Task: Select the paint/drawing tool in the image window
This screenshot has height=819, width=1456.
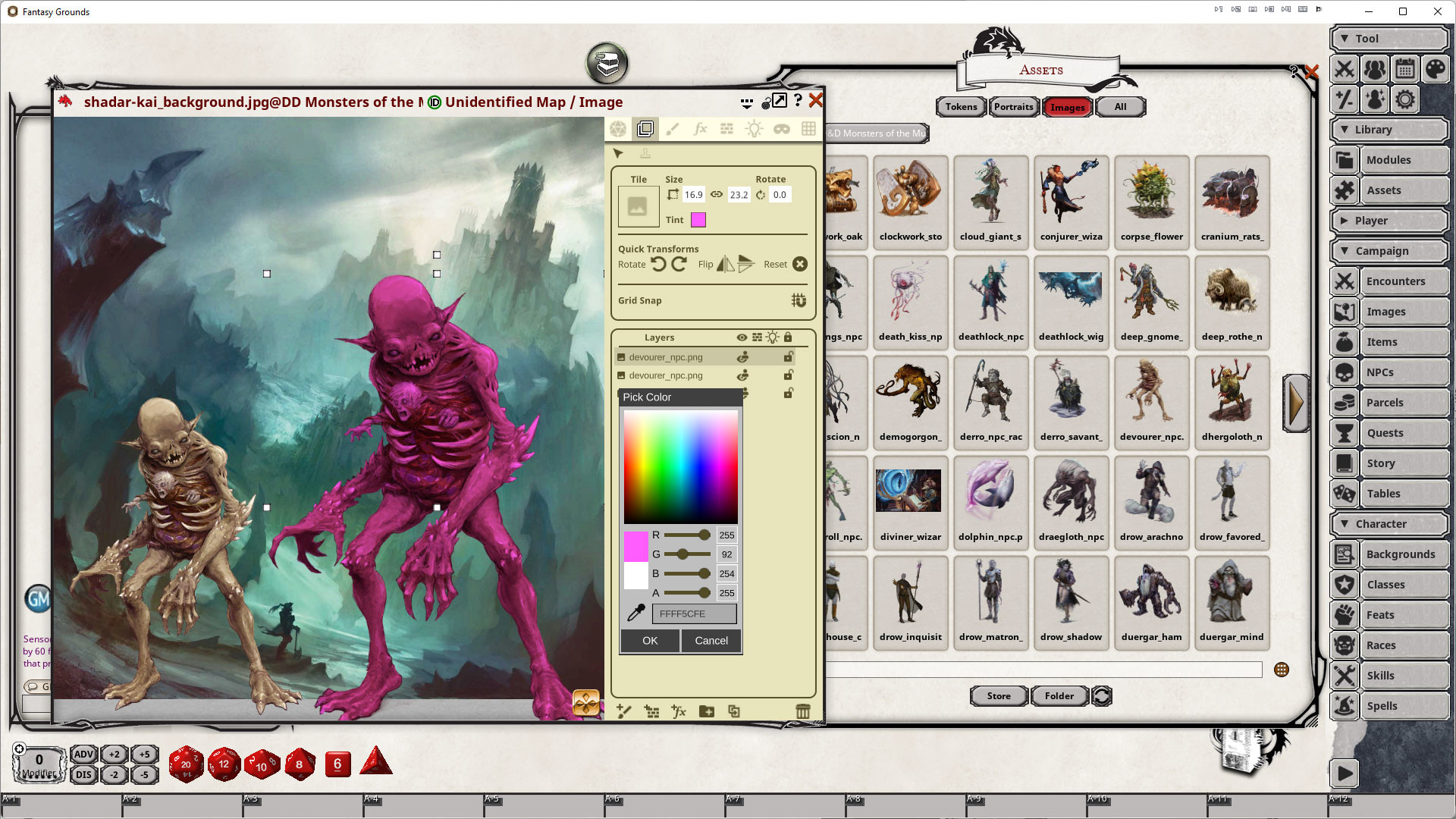Action: (x=672, y=129)
